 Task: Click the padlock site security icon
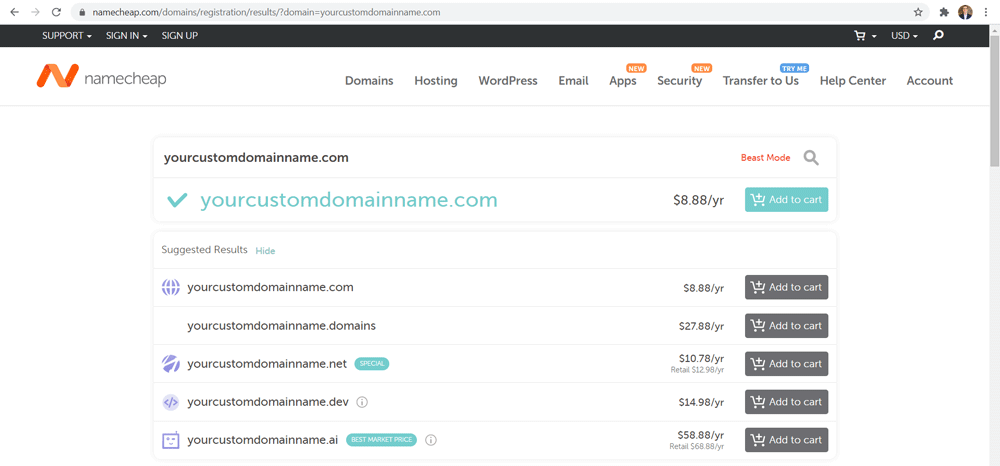pyautogui.click(x=82, y=12)
